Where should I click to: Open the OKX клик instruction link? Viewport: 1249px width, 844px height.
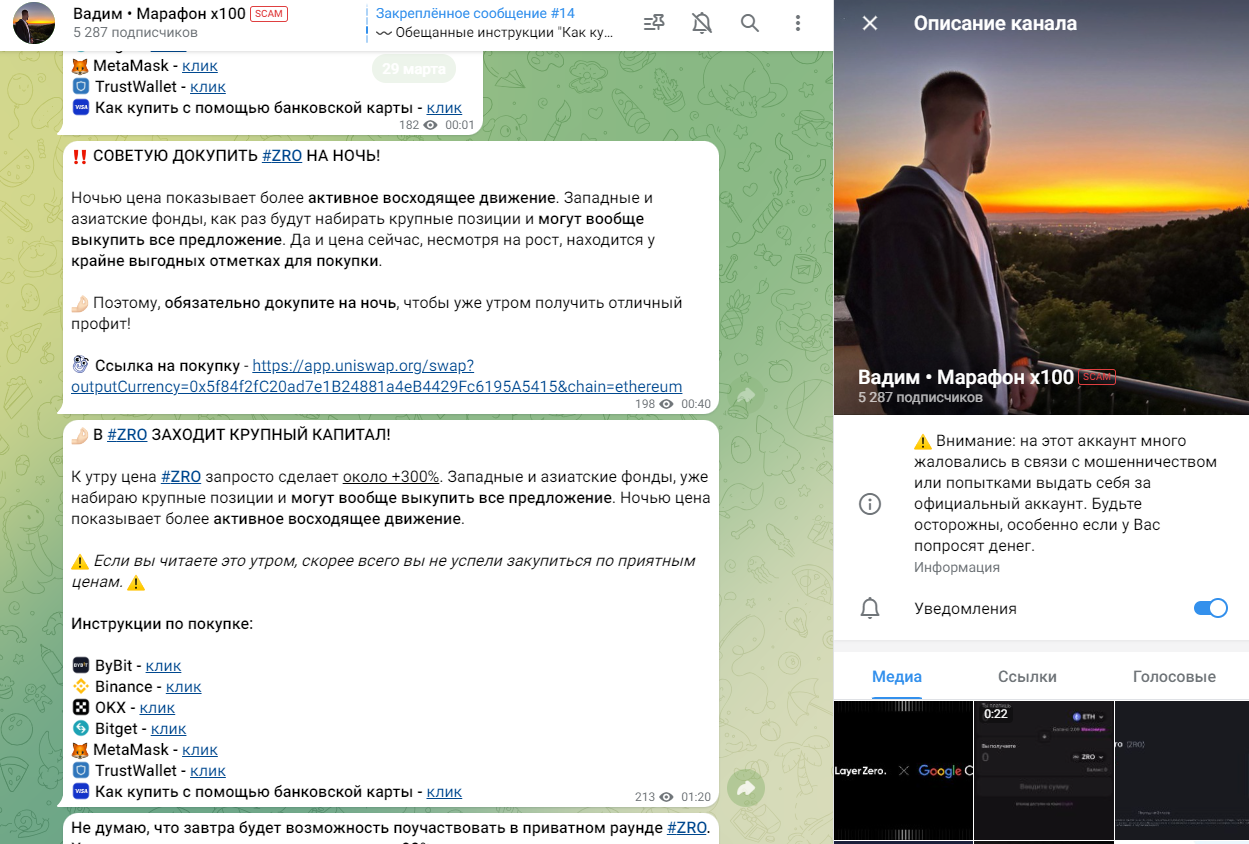[x=157, y=708]
